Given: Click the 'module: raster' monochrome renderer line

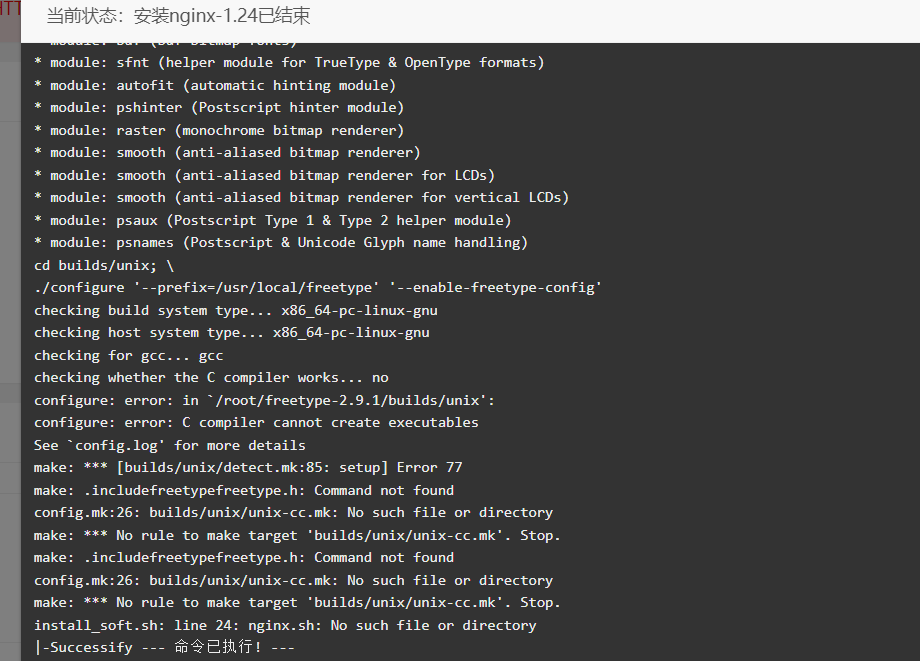Looking at the screenshot, I should (219, 130).
